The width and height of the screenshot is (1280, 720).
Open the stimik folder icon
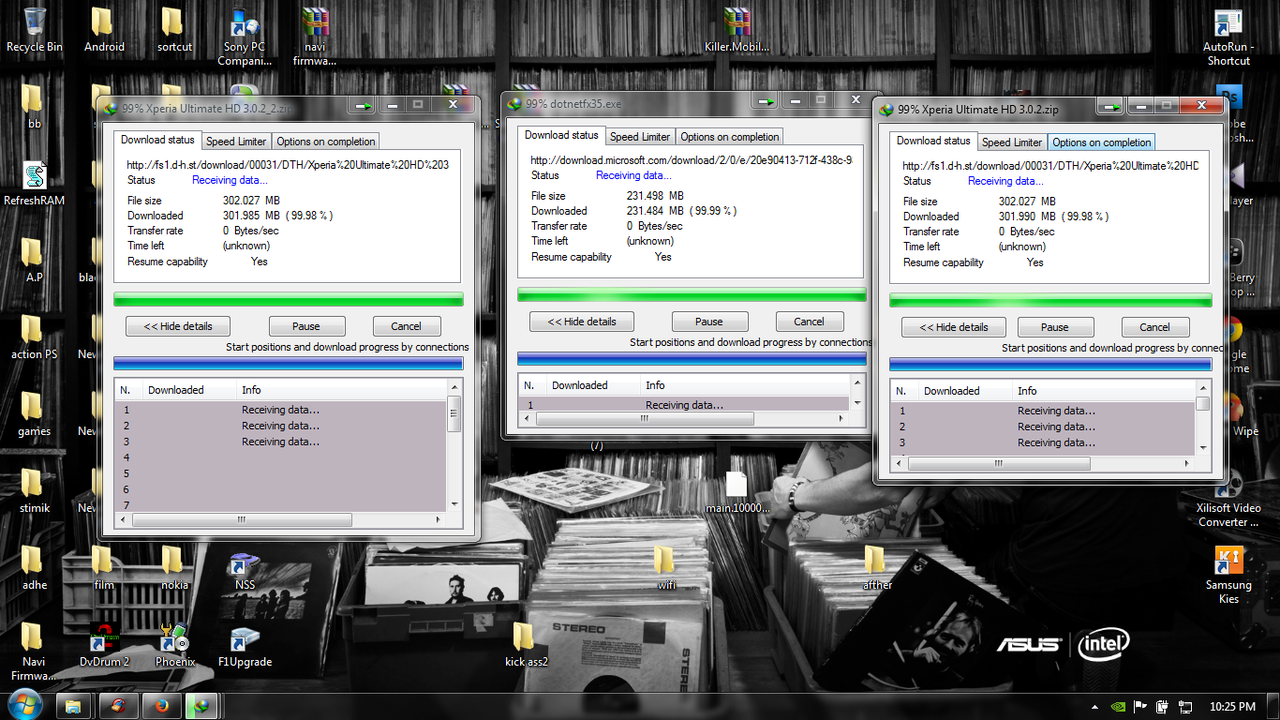pos(34,491)
